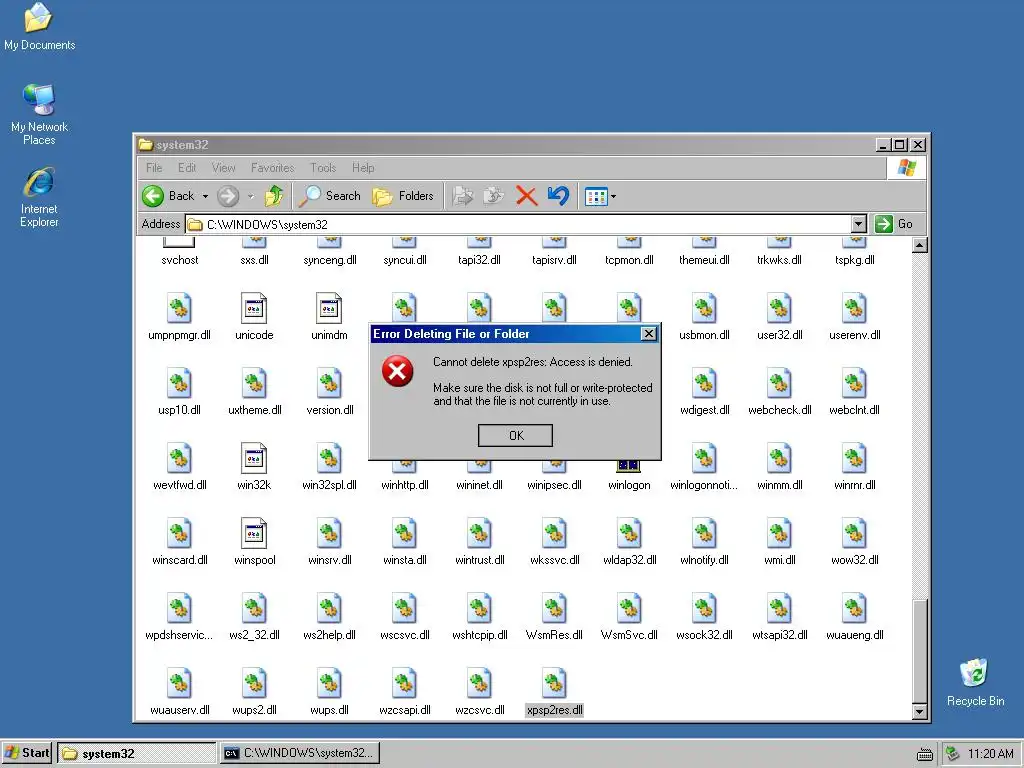
Task: Click the wuaueng.dll file name
Action: pos(854,635)
